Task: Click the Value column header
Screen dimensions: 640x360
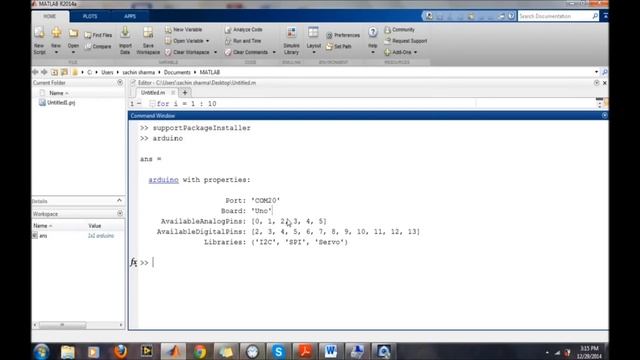Action: click(94, 226)
